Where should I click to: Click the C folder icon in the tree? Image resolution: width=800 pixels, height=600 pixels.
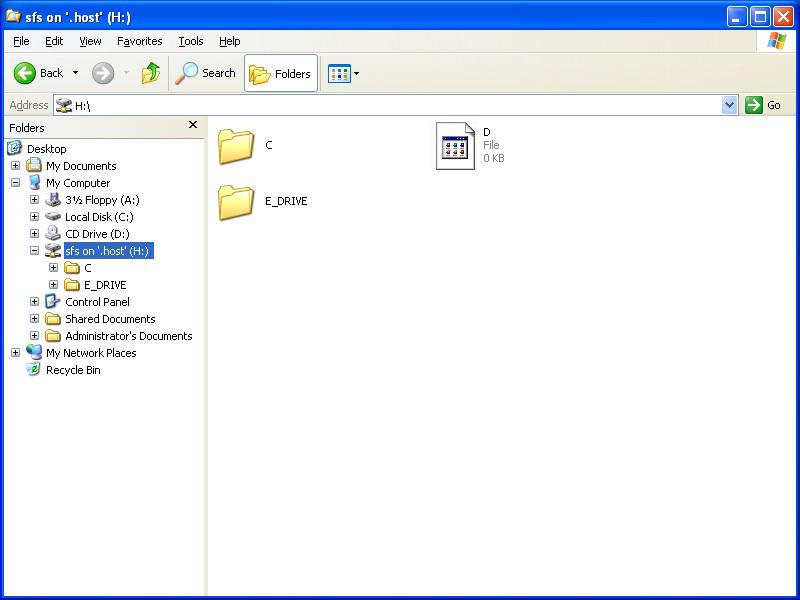click(x=72, y=268)
